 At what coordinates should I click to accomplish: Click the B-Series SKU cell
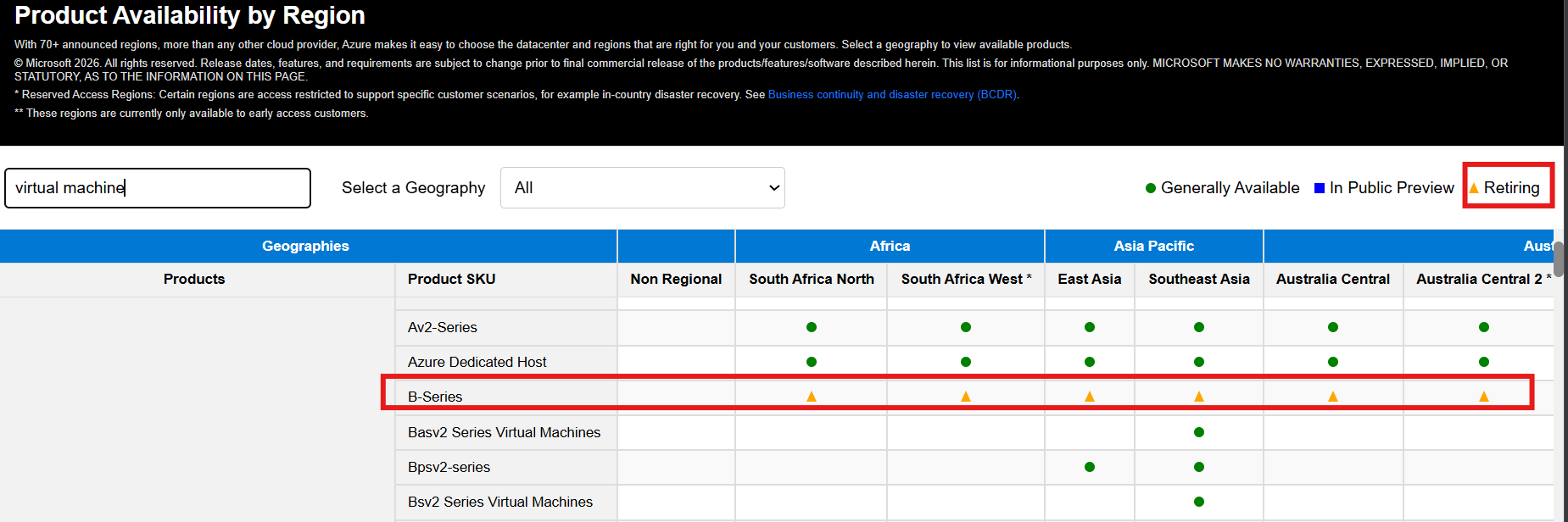point(506,397)
